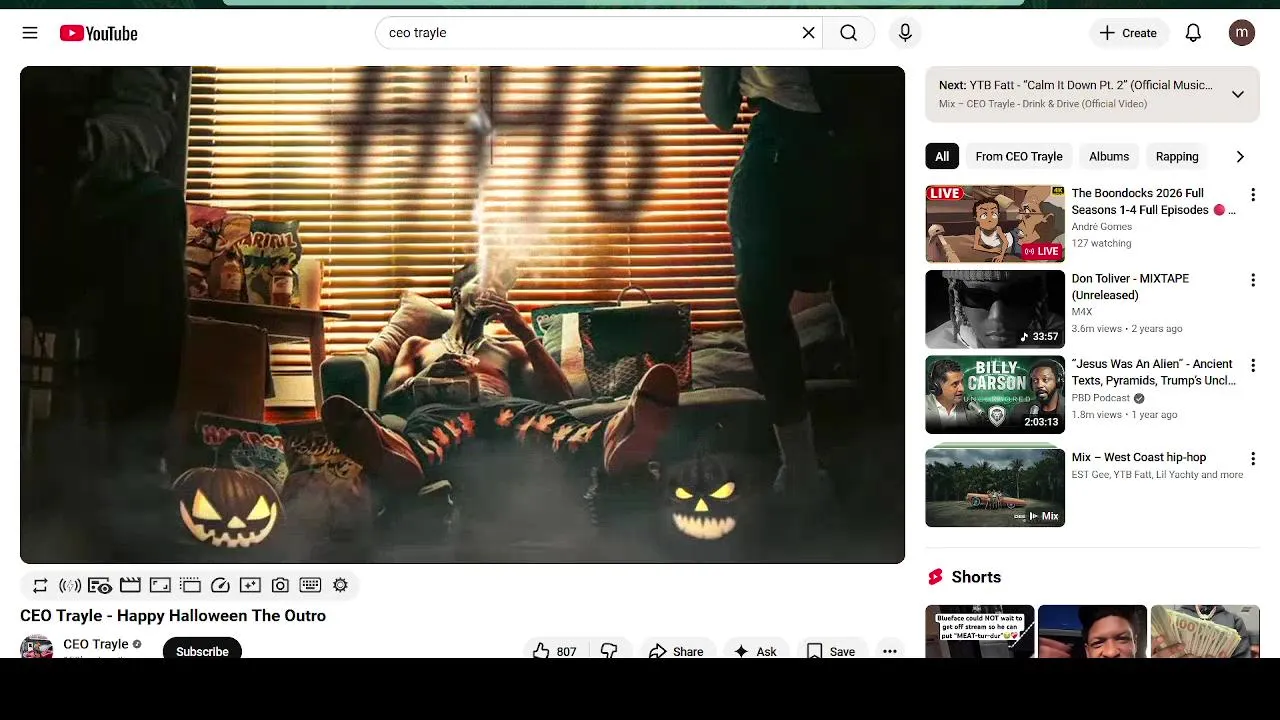Open The Boondocks live thumbnail
Screen dimensions: 1280x720
pos(995,224)
